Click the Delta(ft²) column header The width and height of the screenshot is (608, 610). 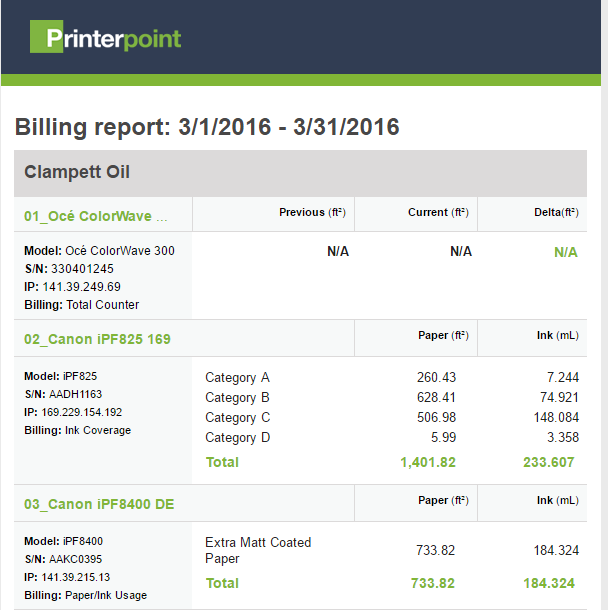click(554, 212)
